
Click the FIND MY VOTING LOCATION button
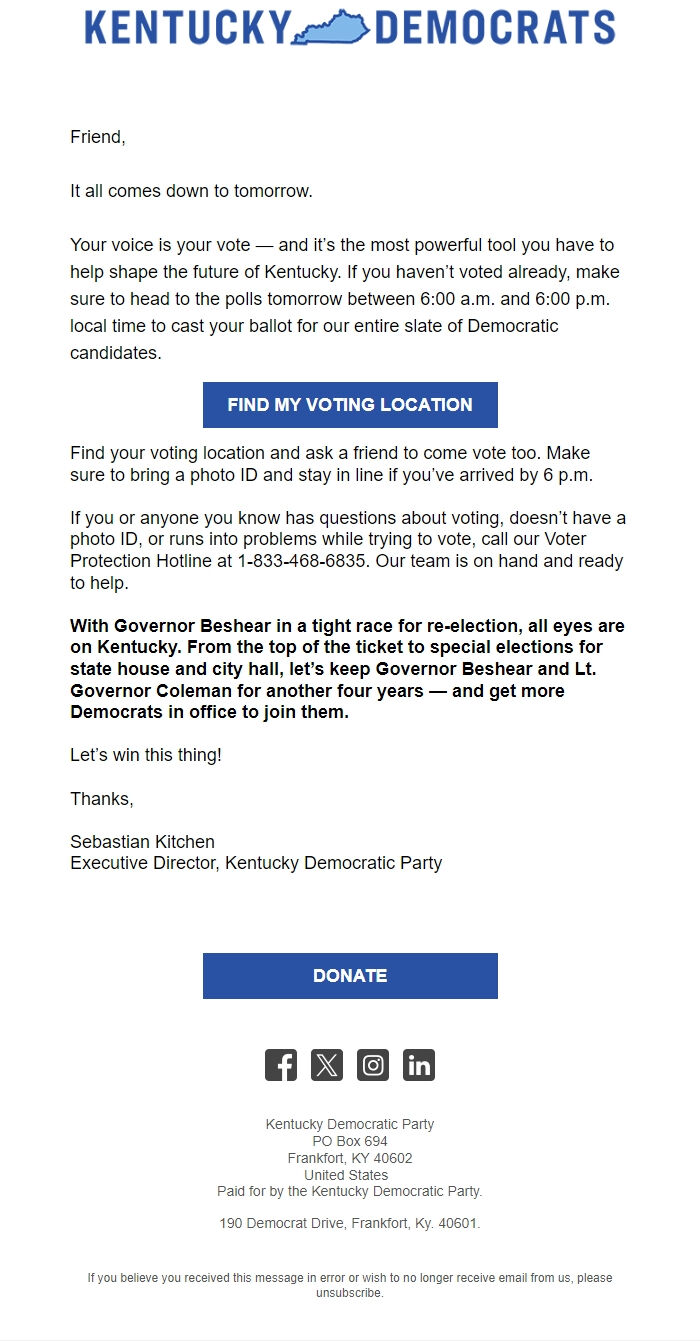click(349, 404)
